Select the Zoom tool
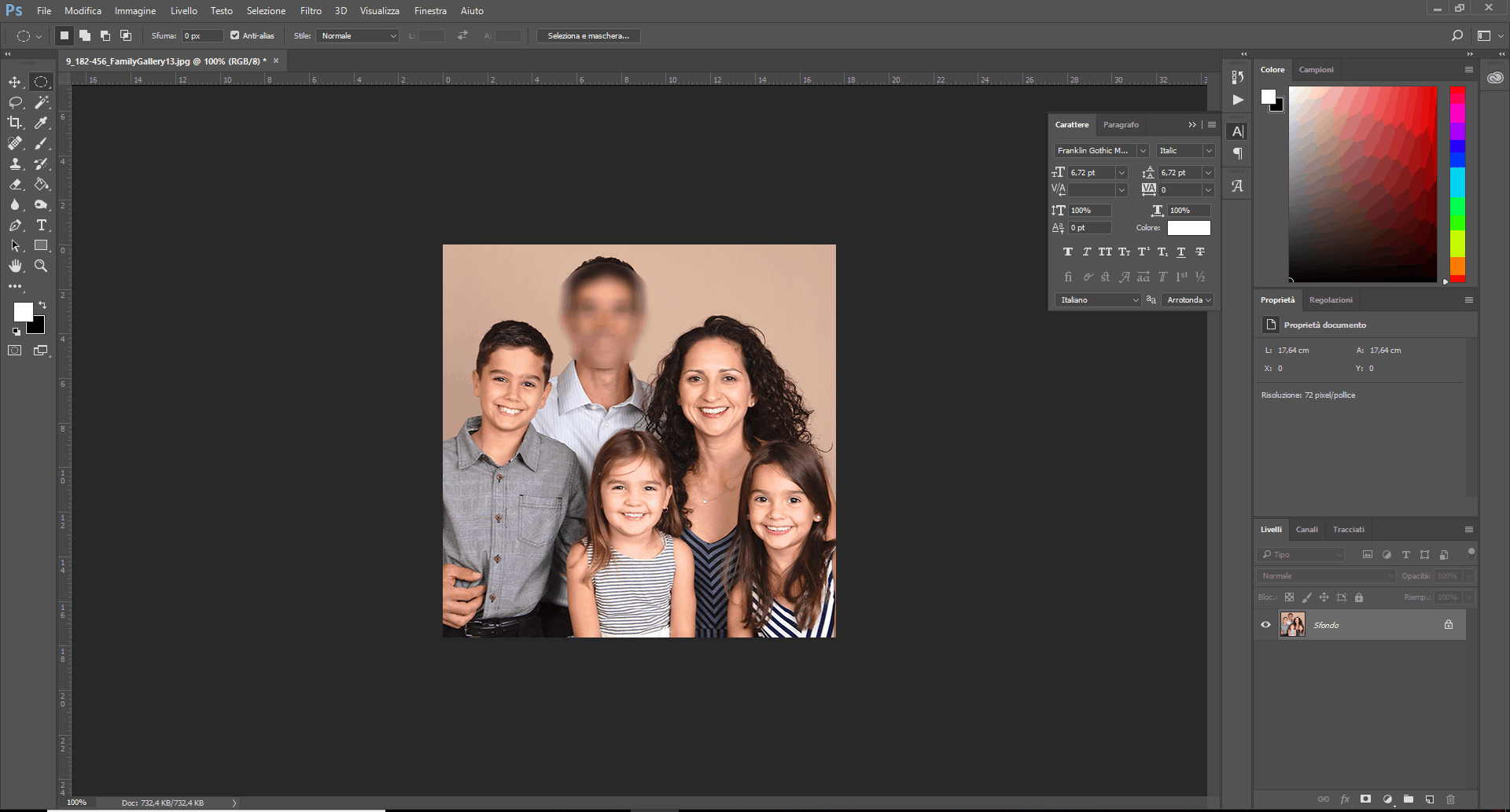Image resolution: width=1510 pixels, height=812 pixels. click(41, 266)
